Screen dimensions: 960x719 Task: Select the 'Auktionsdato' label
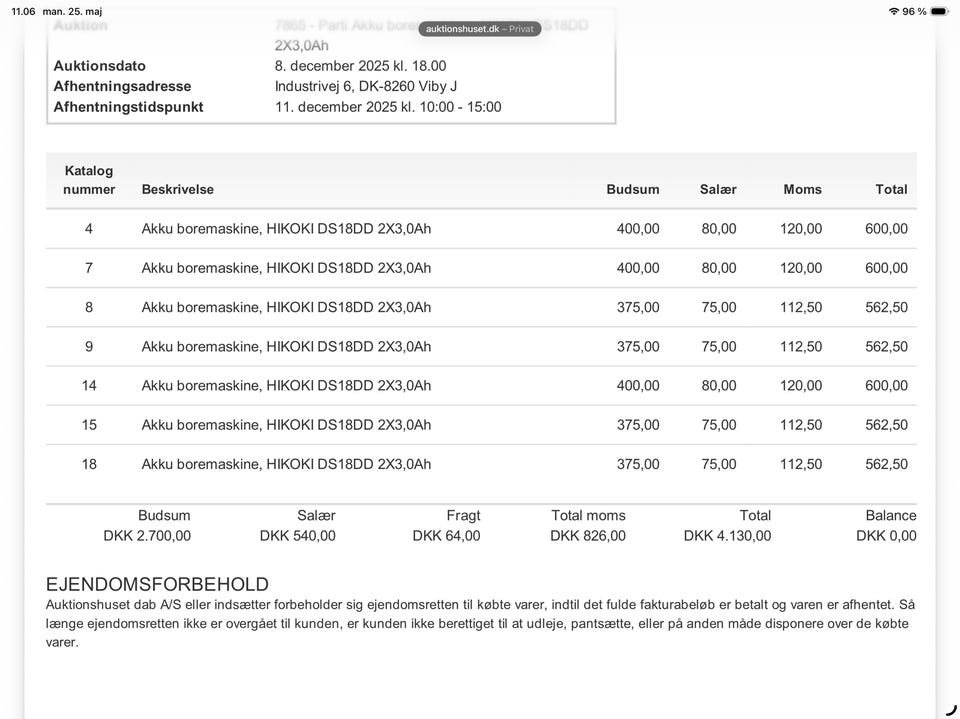(99, 66)
